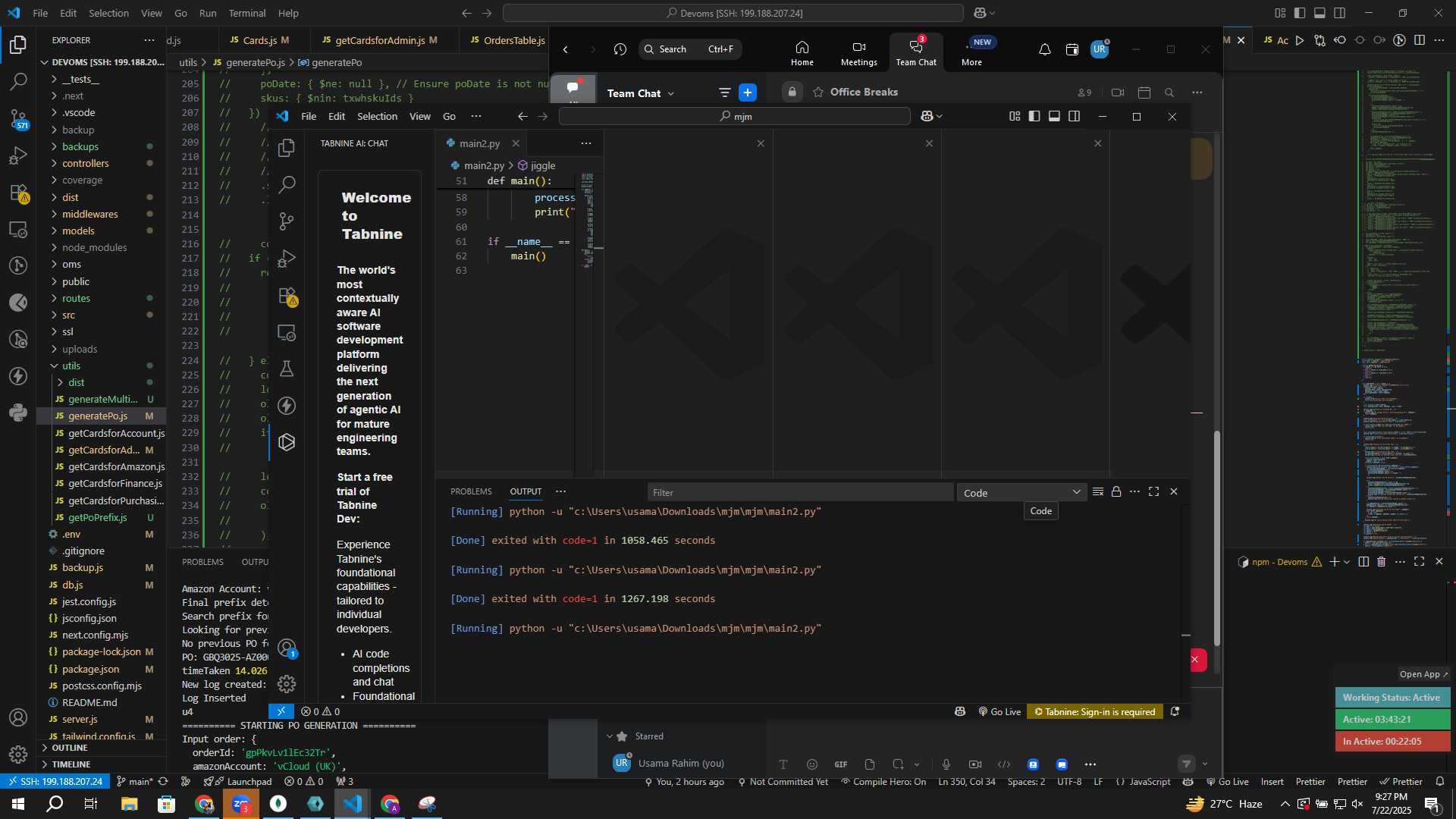This screenshot has width=1456, height=819.
Task: Toggle maximize size of mjm Output panel
Action: [x=1154, y=492]
